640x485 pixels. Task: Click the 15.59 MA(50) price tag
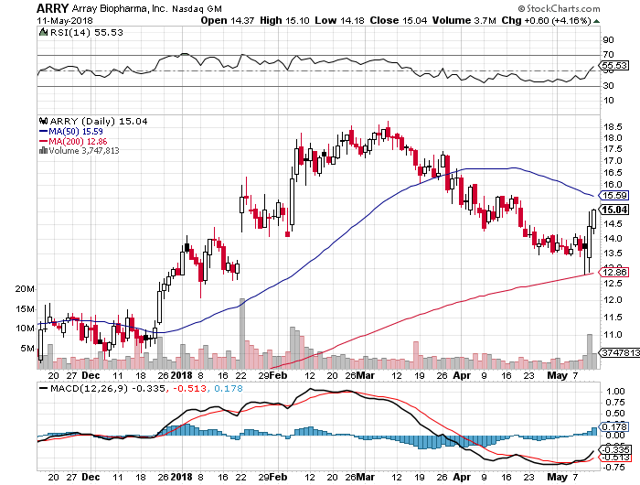coord(613,195)
